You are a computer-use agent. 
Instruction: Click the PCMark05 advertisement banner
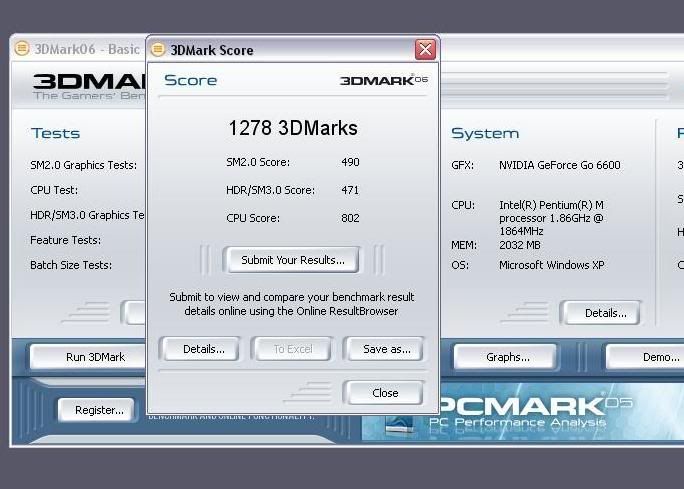(523, 412)
